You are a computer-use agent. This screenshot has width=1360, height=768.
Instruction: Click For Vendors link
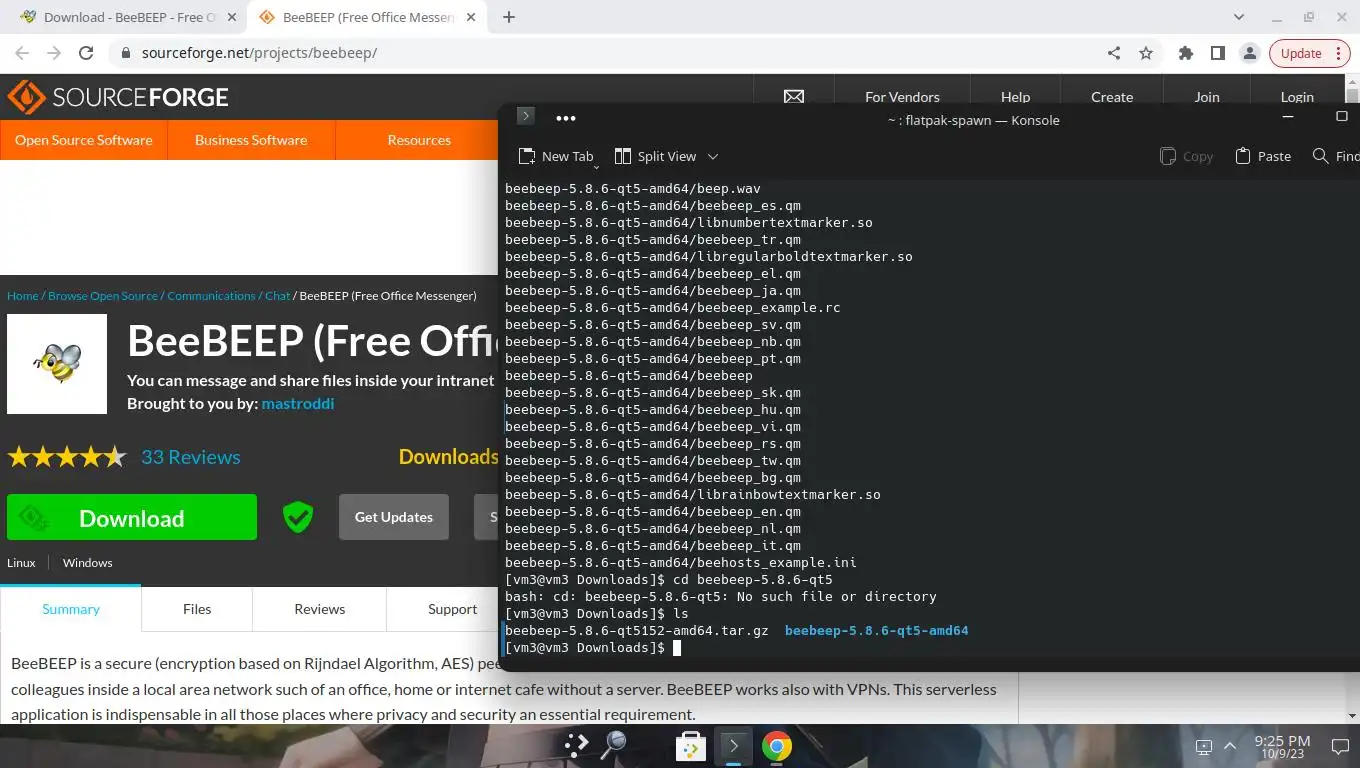pyautogui.click(x=902, y=97)
